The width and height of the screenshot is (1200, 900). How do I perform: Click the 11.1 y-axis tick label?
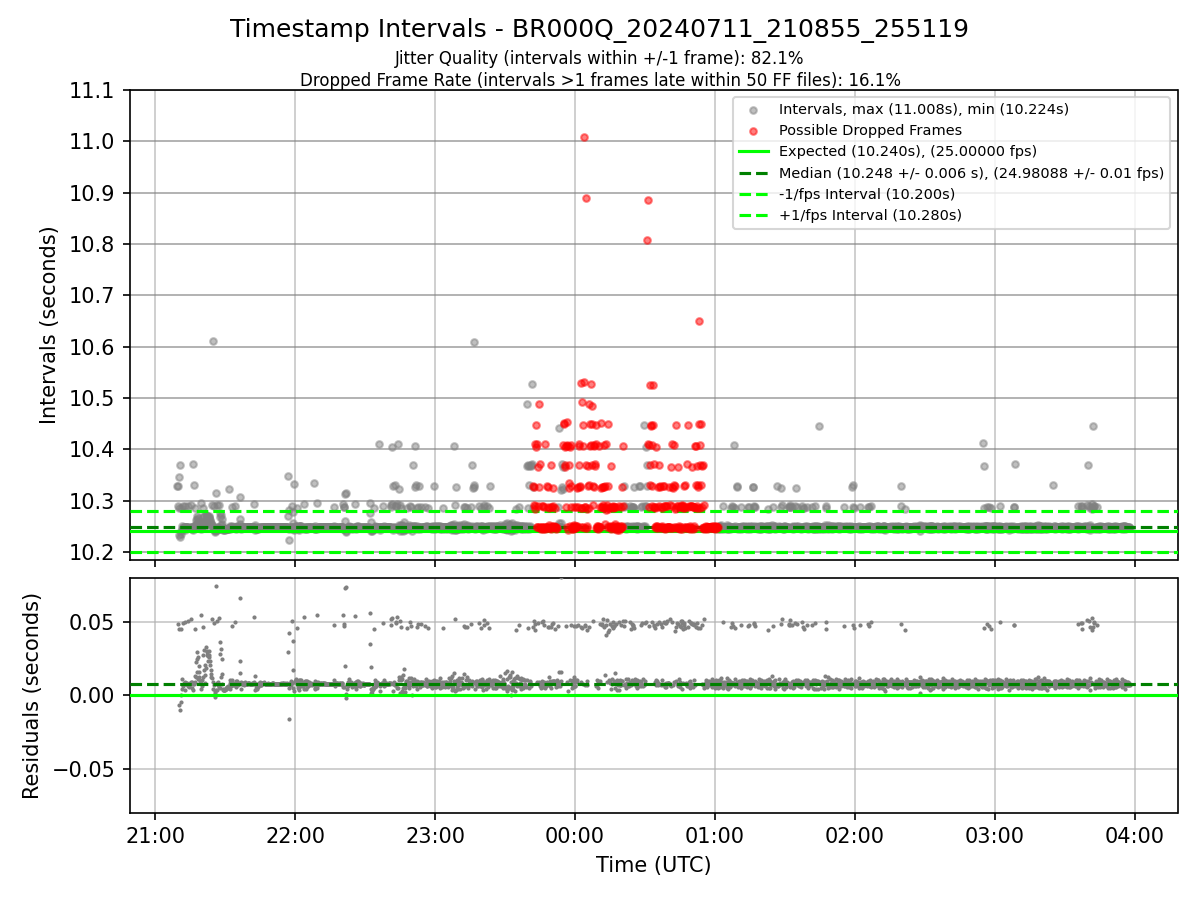93,91
